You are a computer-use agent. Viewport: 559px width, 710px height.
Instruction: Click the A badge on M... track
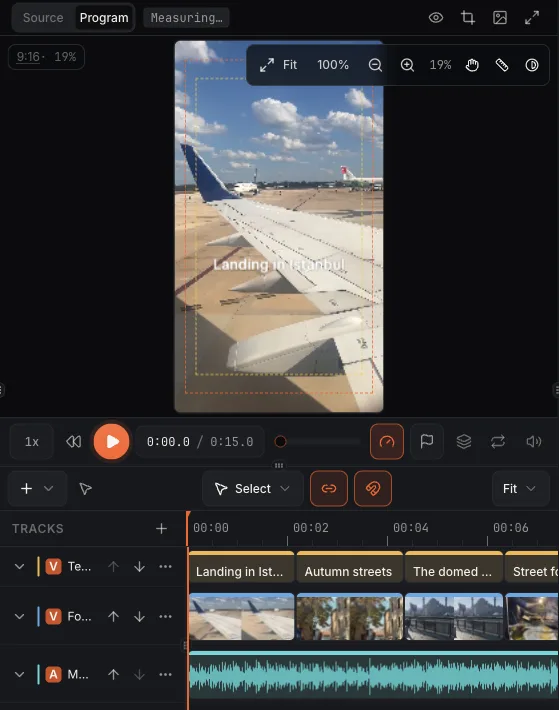53,674
